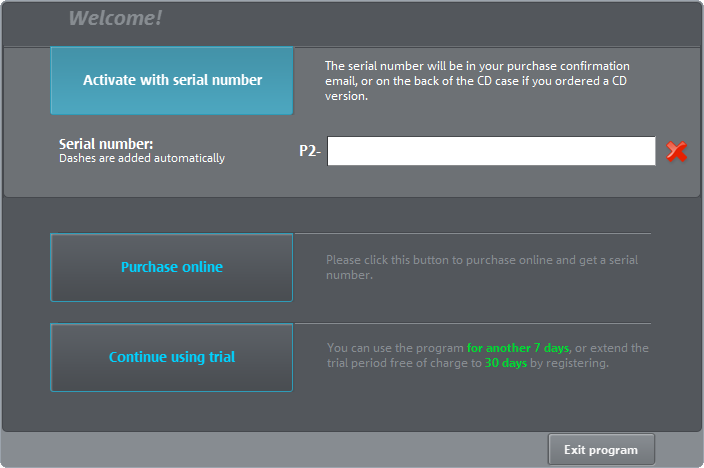The image size is (704, 468).
Task: Focus the serial number input field
Action: click(491, 151)
